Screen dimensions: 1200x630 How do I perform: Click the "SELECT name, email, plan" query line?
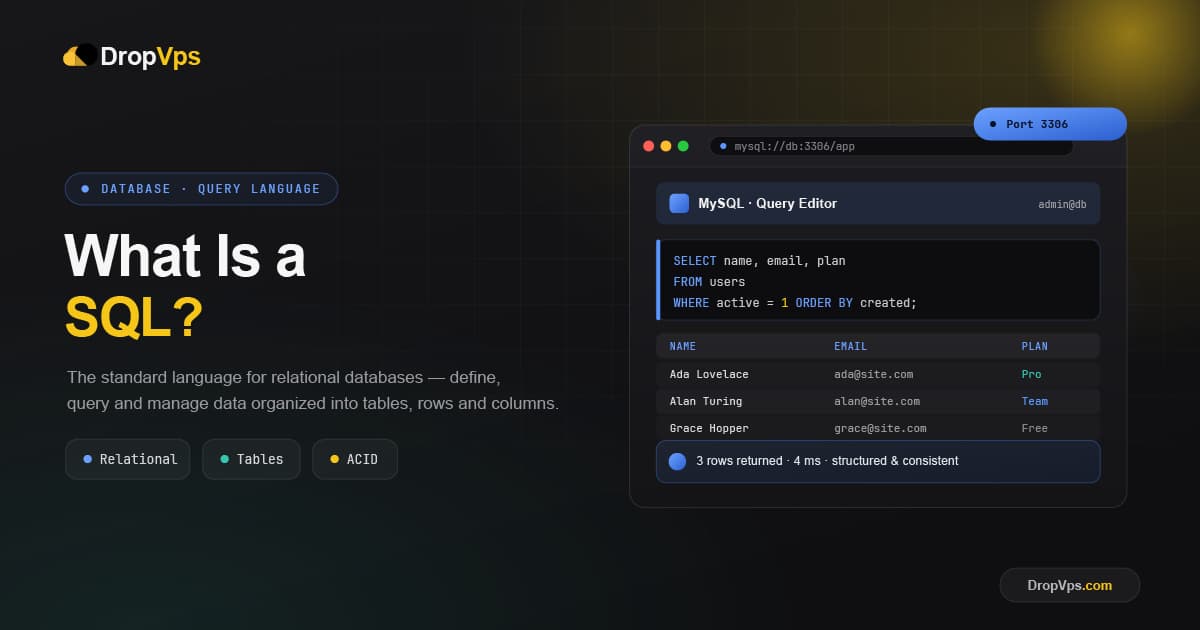click(x=759, y=261)
